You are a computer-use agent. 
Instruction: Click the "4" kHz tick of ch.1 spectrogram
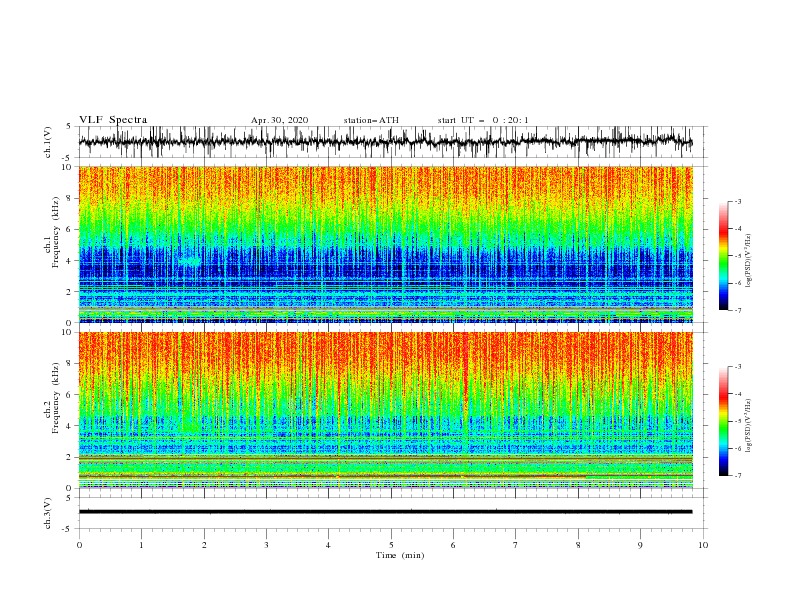tap(71, 261)
